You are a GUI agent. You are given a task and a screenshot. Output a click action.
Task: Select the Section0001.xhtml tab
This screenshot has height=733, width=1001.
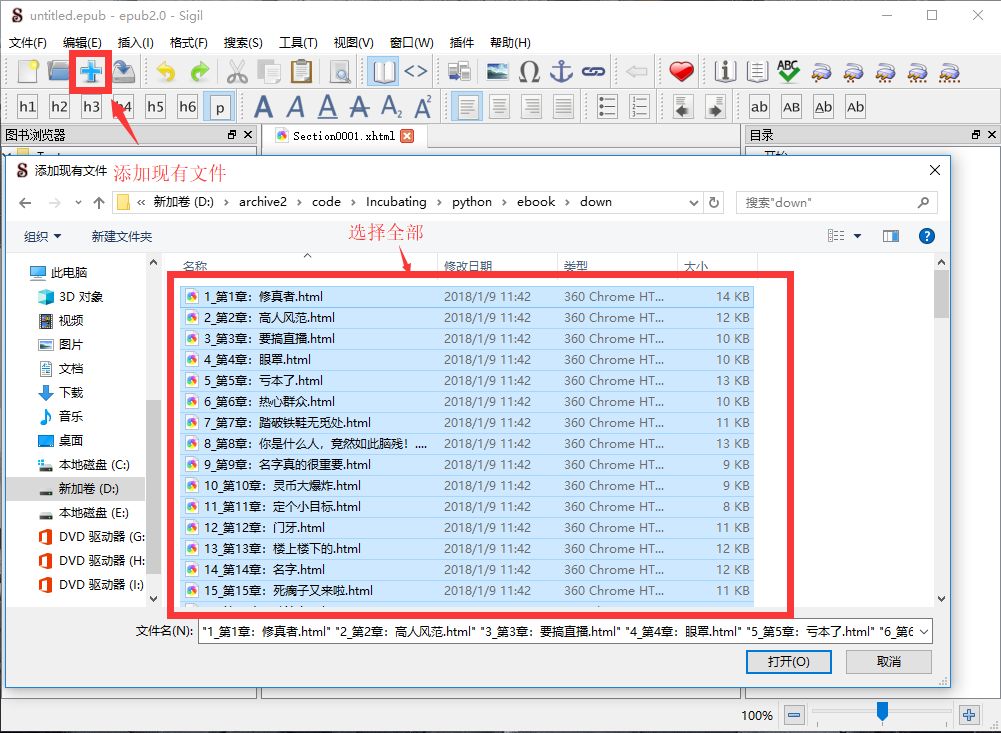point(343,136)
